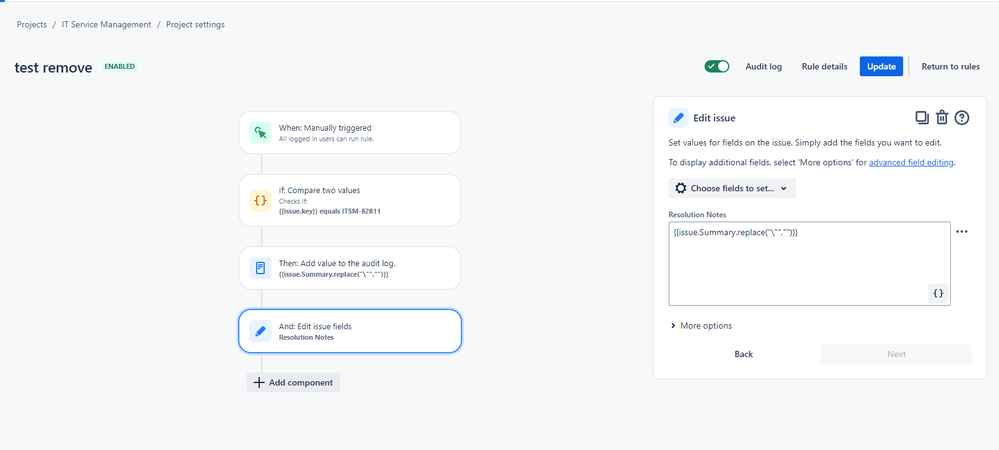Open help via the question mark icon
The image size is (999, 450).
pos(962,117)
